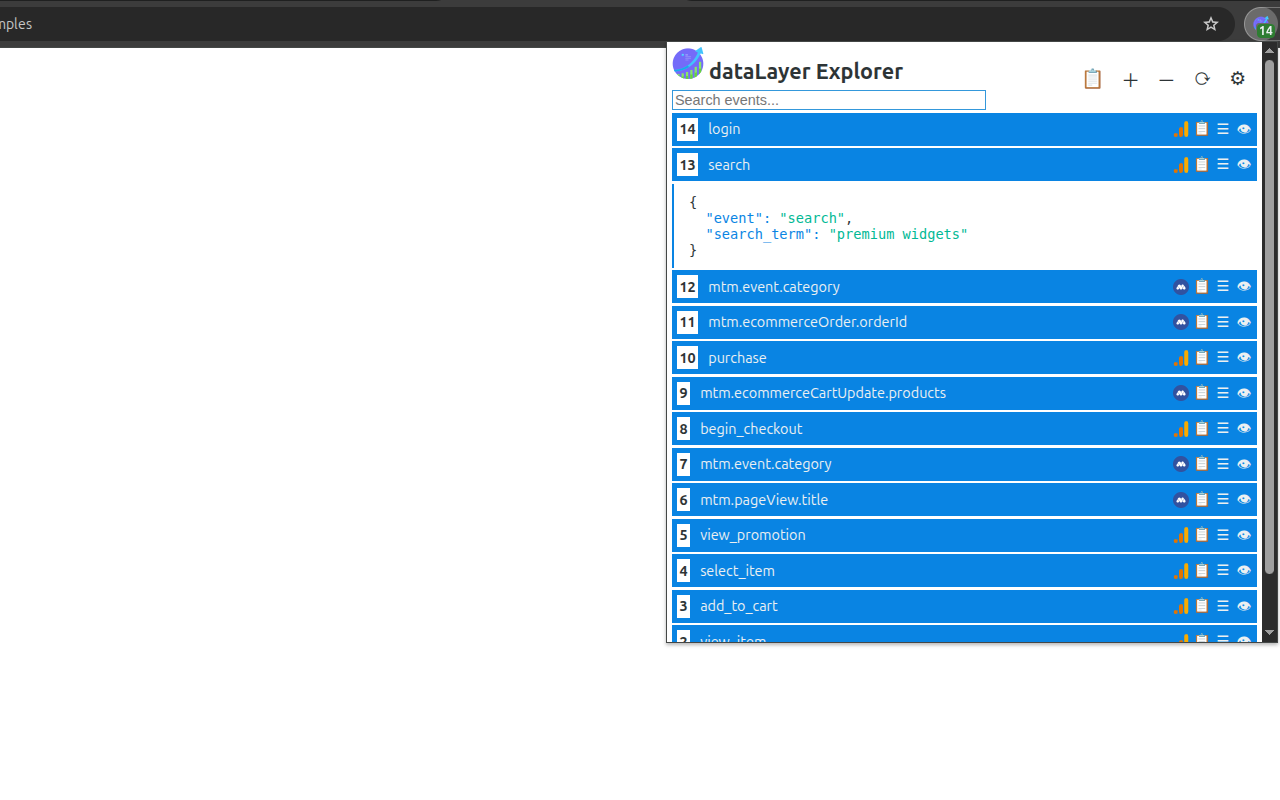
Task: Click Google Analytics icon on purchase row
Action: point(1181,358)
